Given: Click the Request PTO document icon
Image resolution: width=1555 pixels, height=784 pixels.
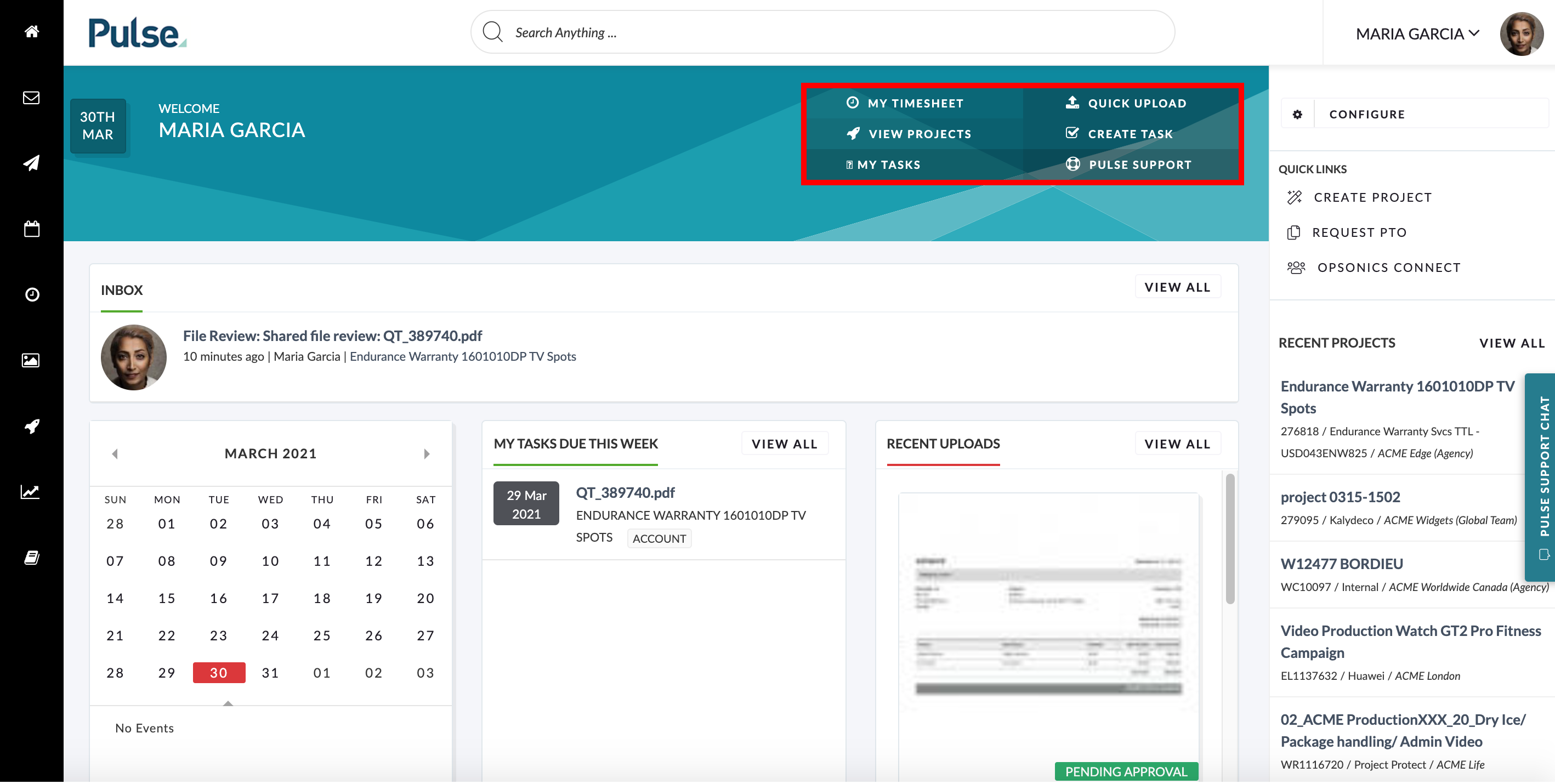Looking at the screenshot, I should [x=1293, y=232].
